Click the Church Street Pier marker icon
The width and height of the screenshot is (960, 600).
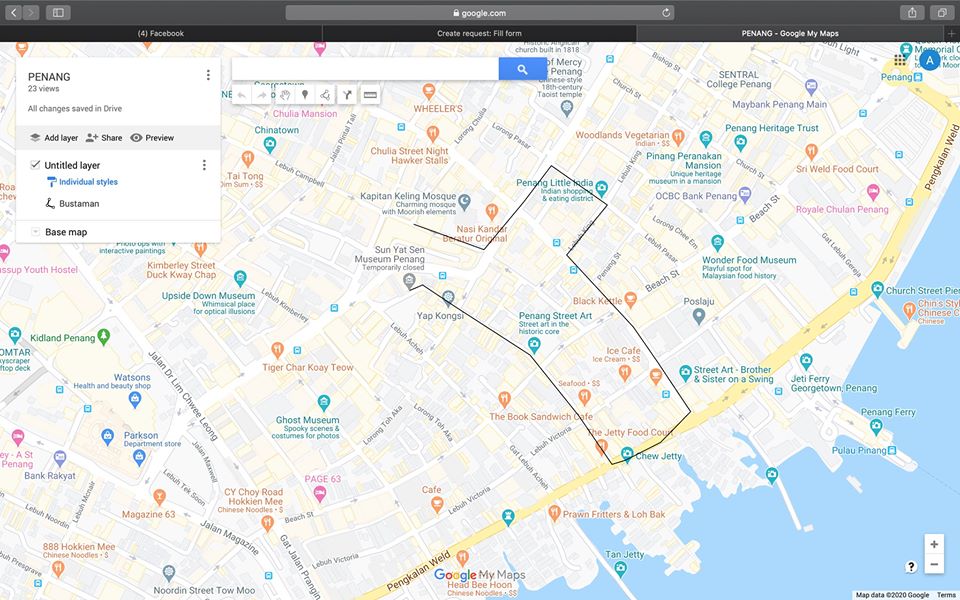tap(877, 288)
